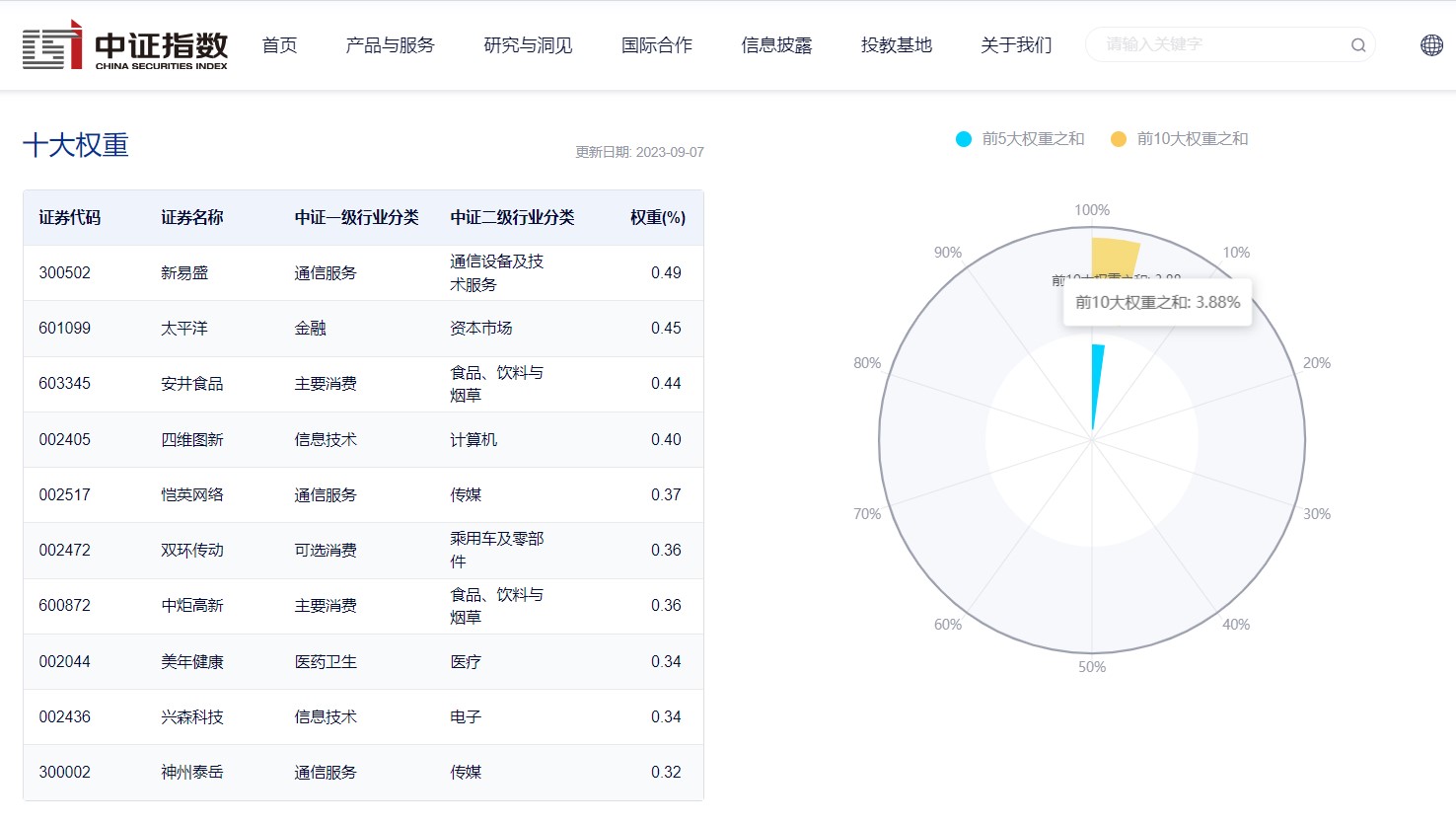The height and width of the screenshot is (824, 1456).
Task: Click the 0.32 weight value
Action: click(666, 772)
